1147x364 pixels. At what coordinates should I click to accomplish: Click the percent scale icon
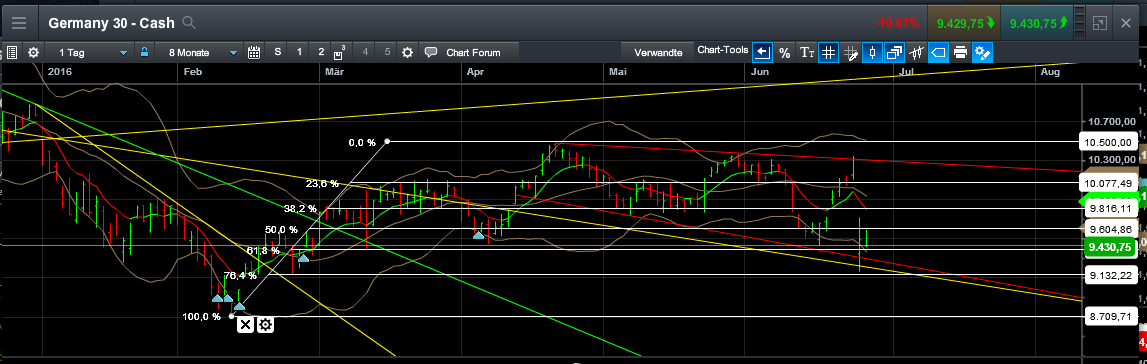pyautogui.click(x=785, y=53)
